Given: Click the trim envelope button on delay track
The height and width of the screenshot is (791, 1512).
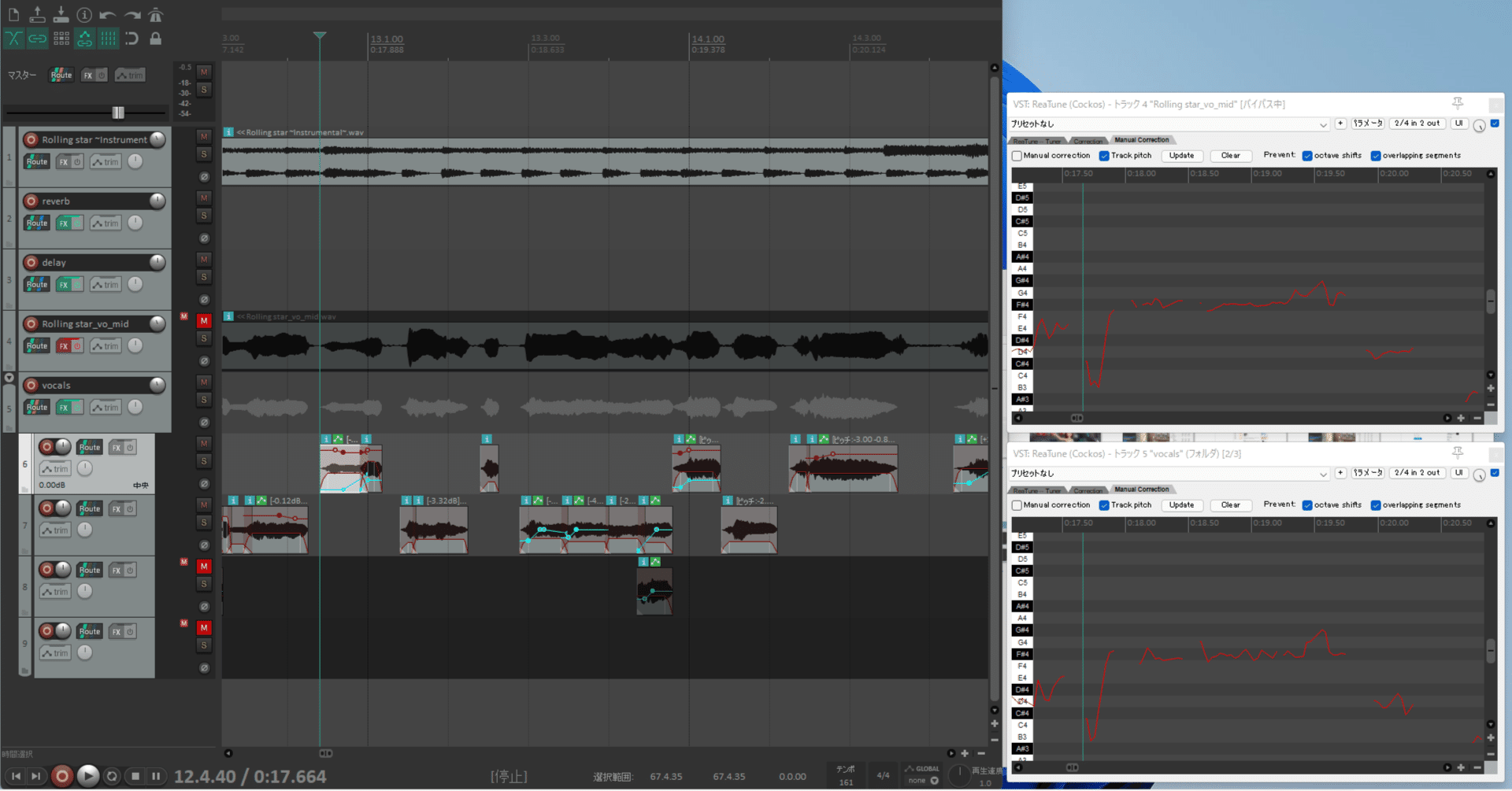Looking at the screenshot, I should click(106, 285).
